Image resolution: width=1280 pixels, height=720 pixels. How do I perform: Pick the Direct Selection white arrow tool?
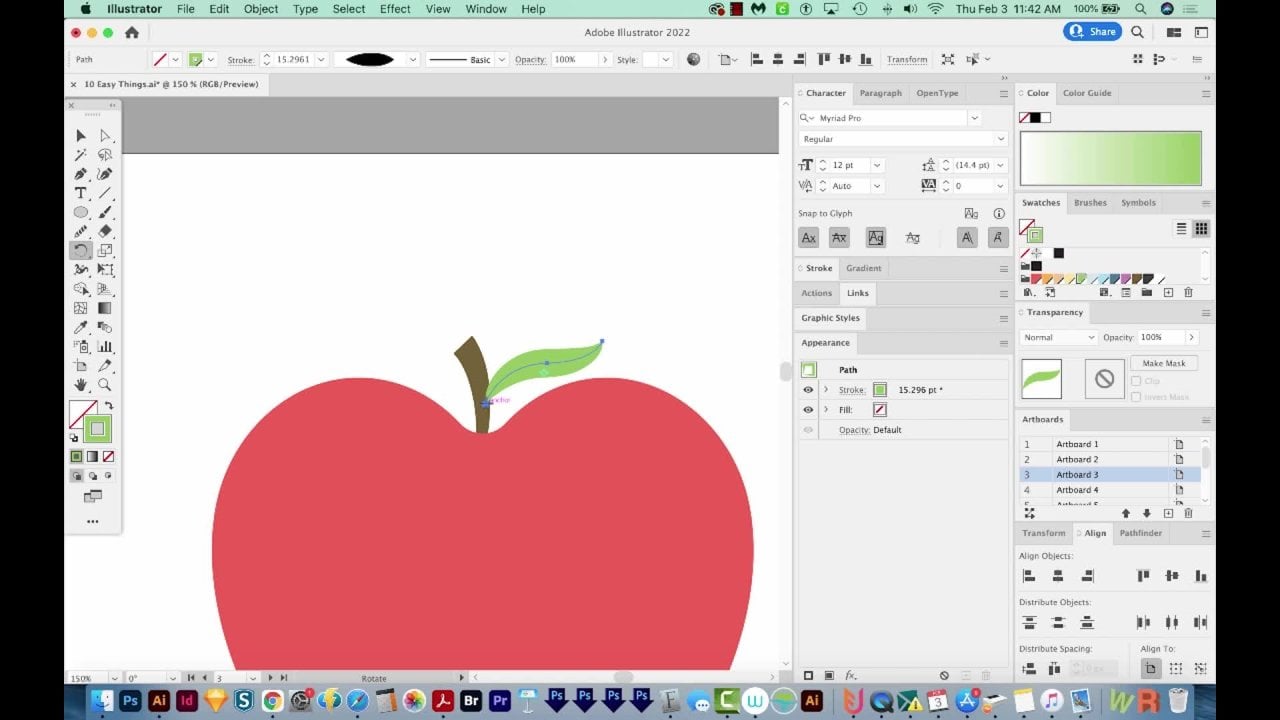click(x=104, y=136)
